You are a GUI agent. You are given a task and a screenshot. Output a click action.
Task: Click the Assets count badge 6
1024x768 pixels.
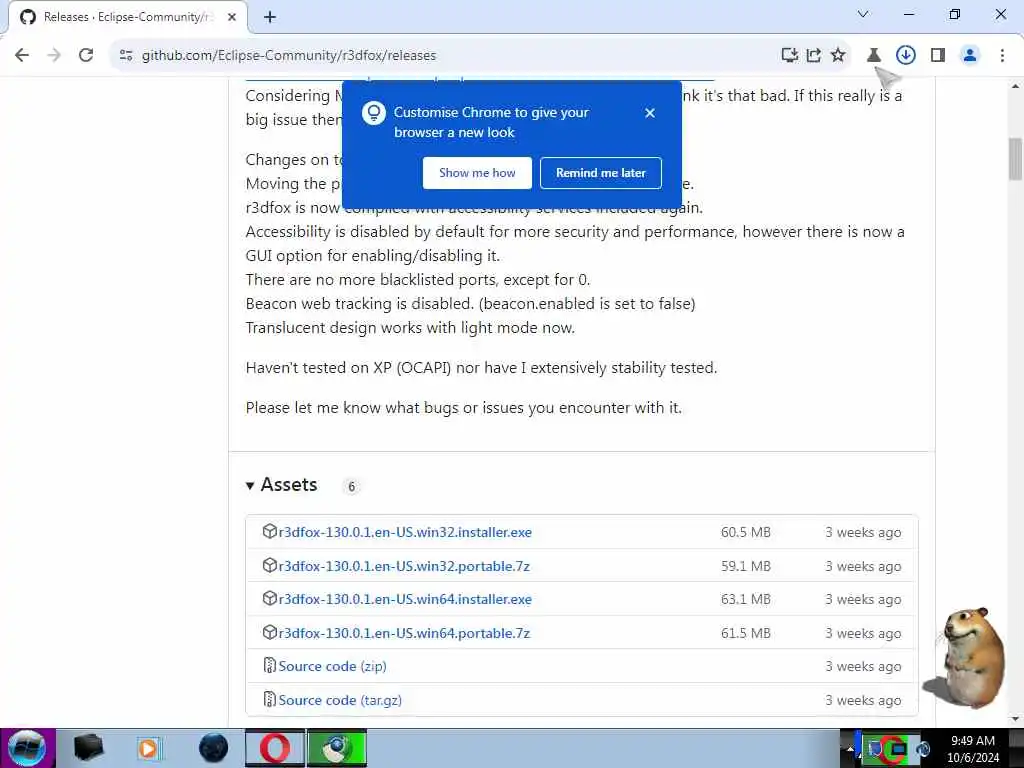[x=351, y=487]
